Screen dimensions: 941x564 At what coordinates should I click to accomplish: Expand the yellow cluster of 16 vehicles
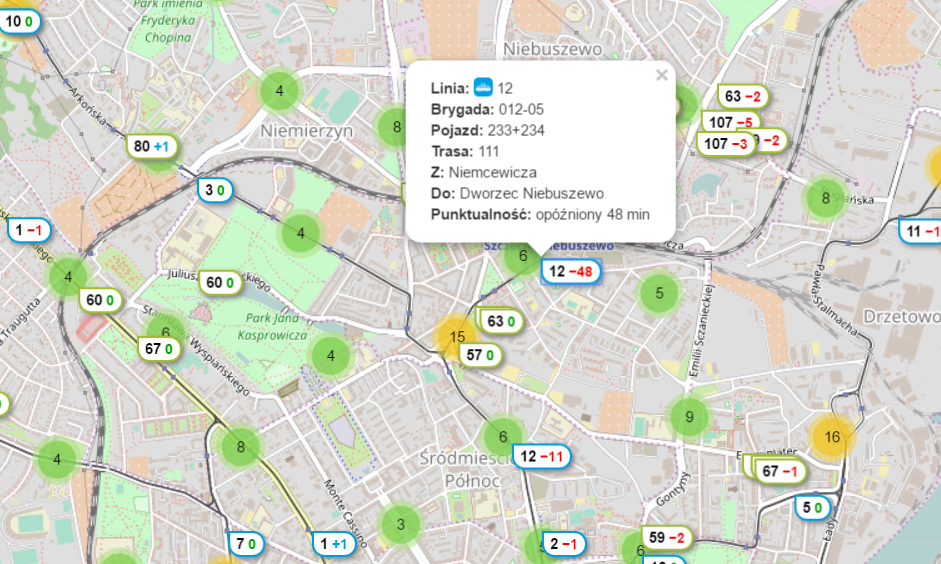coord(832,436)
